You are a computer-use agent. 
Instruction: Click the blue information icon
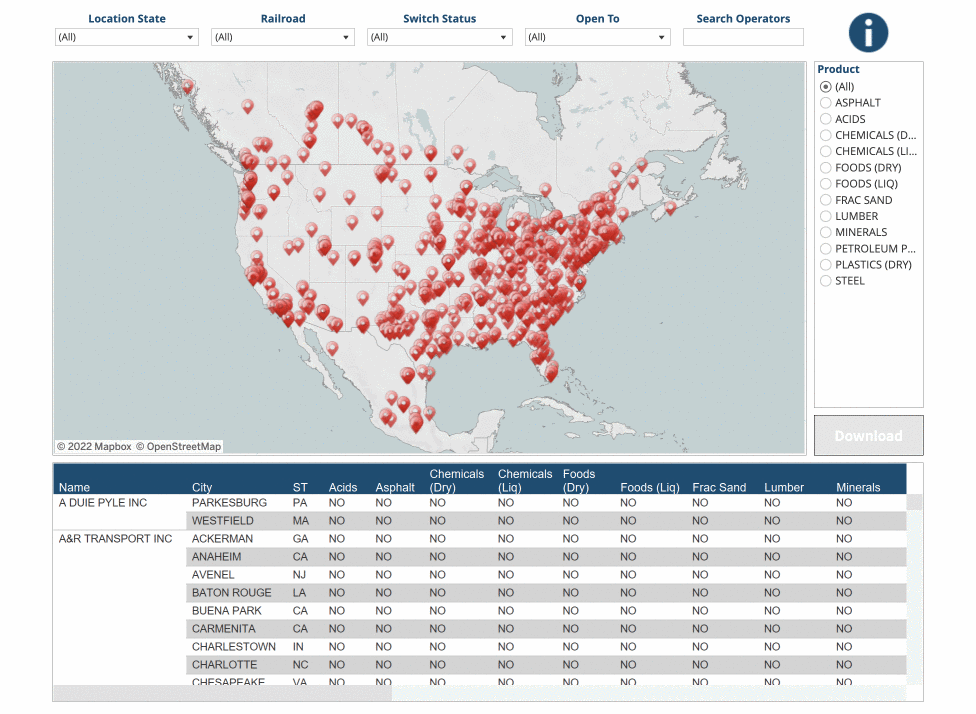click(x=868, y=32)
